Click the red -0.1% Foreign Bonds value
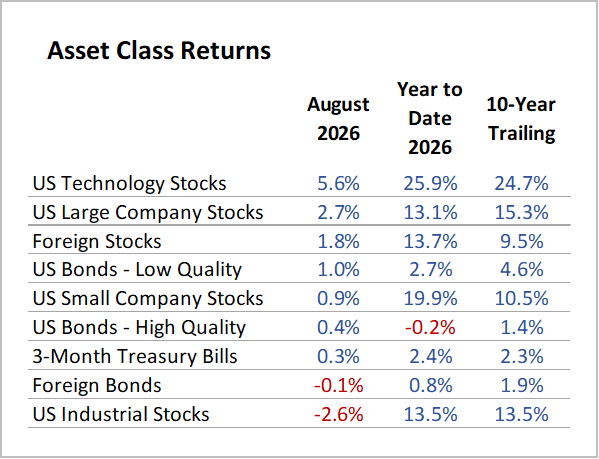 click(338, 385)
